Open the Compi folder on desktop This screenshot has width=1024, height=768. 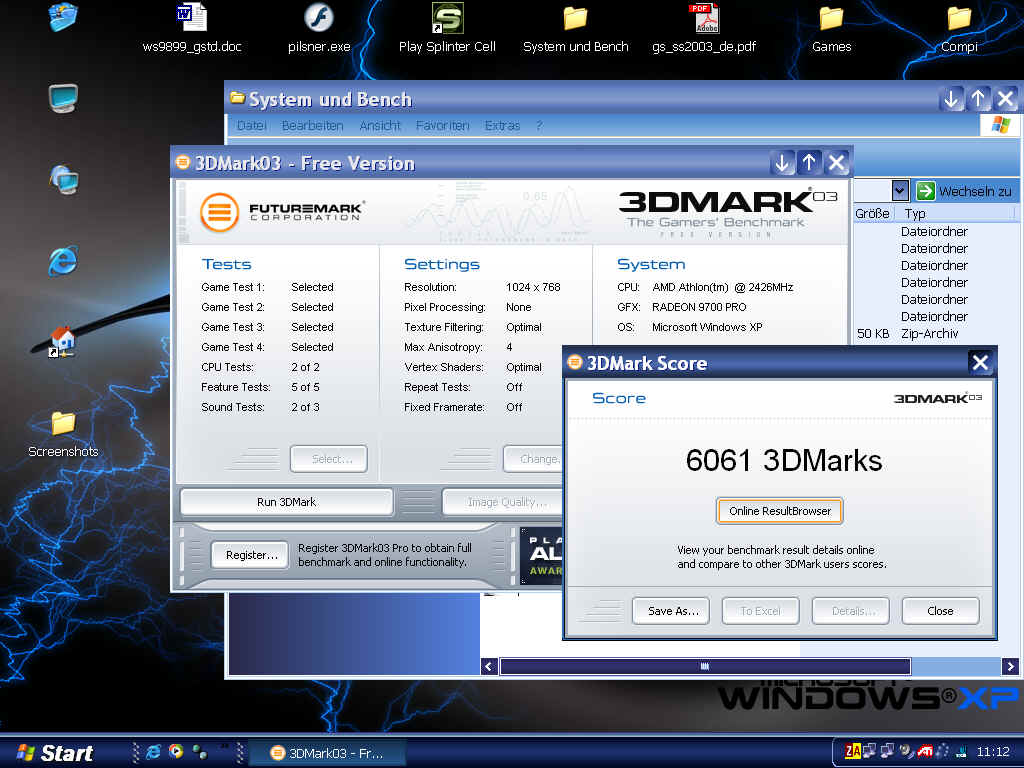(x=959, y=18)
